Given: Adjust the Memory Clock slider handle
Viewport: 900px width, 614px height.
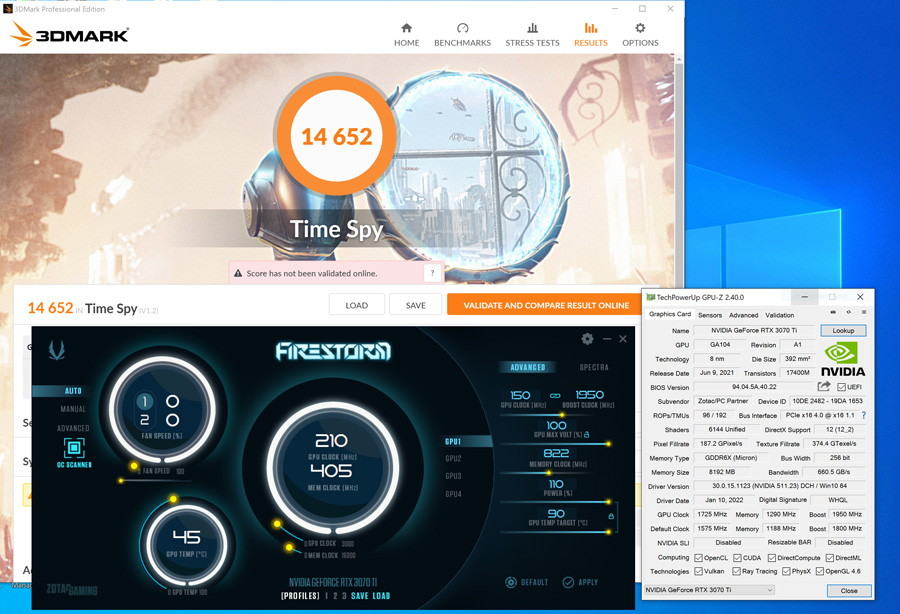Looking at the screenshot, I should click(x=548, y=473).
